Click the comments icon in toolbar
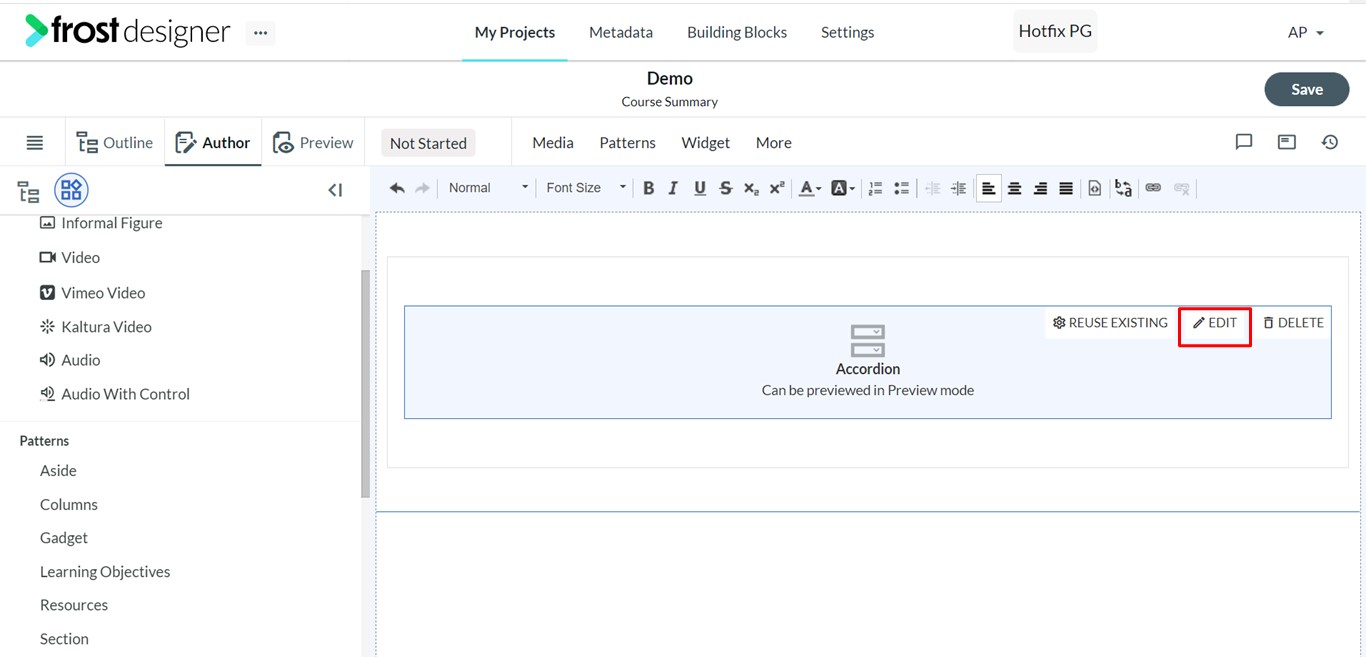Image resolution: width=1366 pixels, height=657 pixels. [x=1244, y=142]
